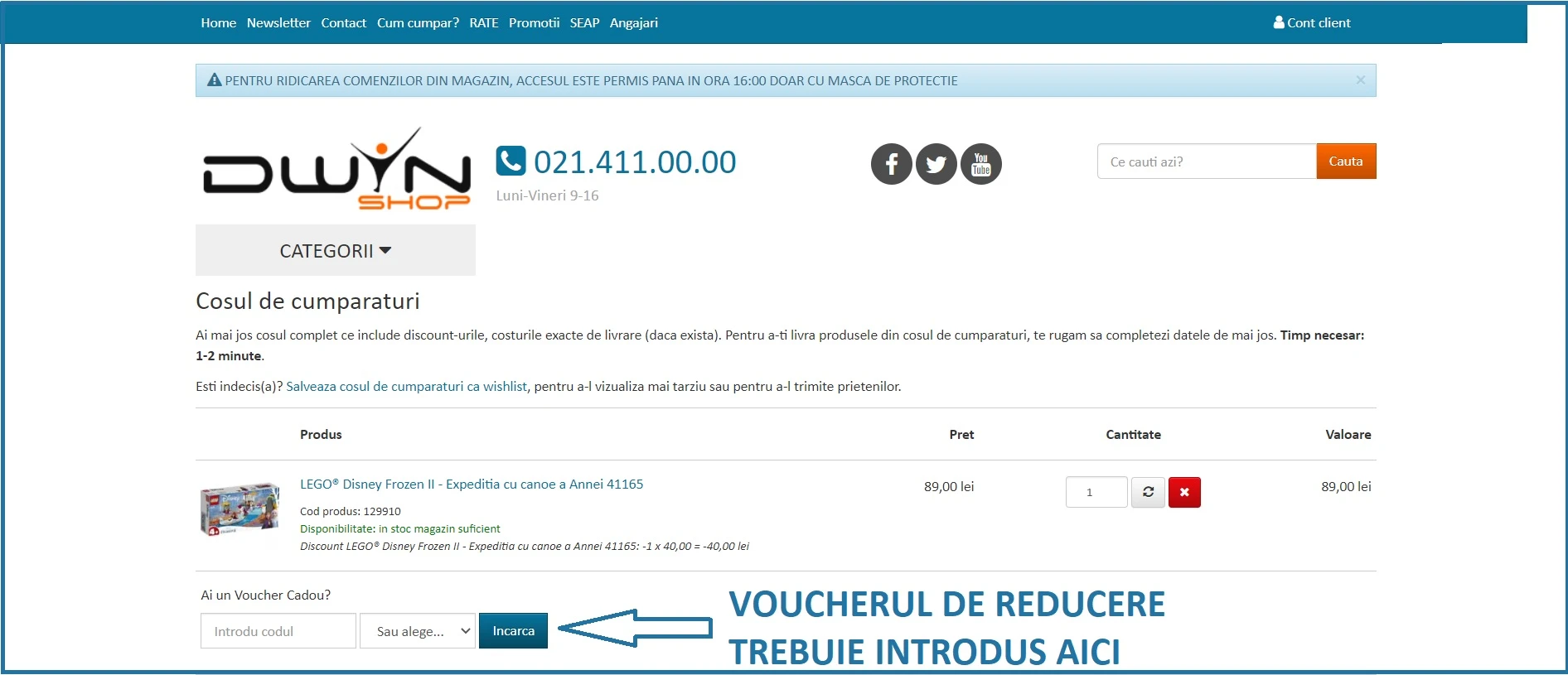This screenshot has width=1568, height=675.
Task: Click 'Luni-Vineri 9-16' schedule text
Action: point(547,196)
